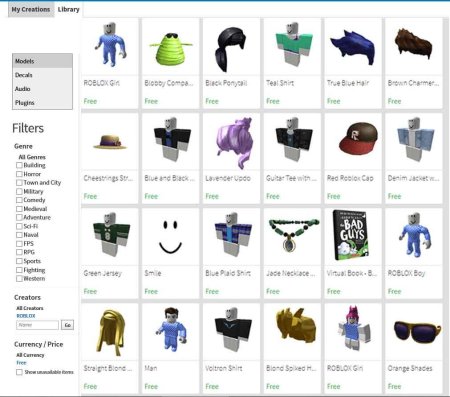
Task: Check the Horror genre filter
Action: coord(19,174)
